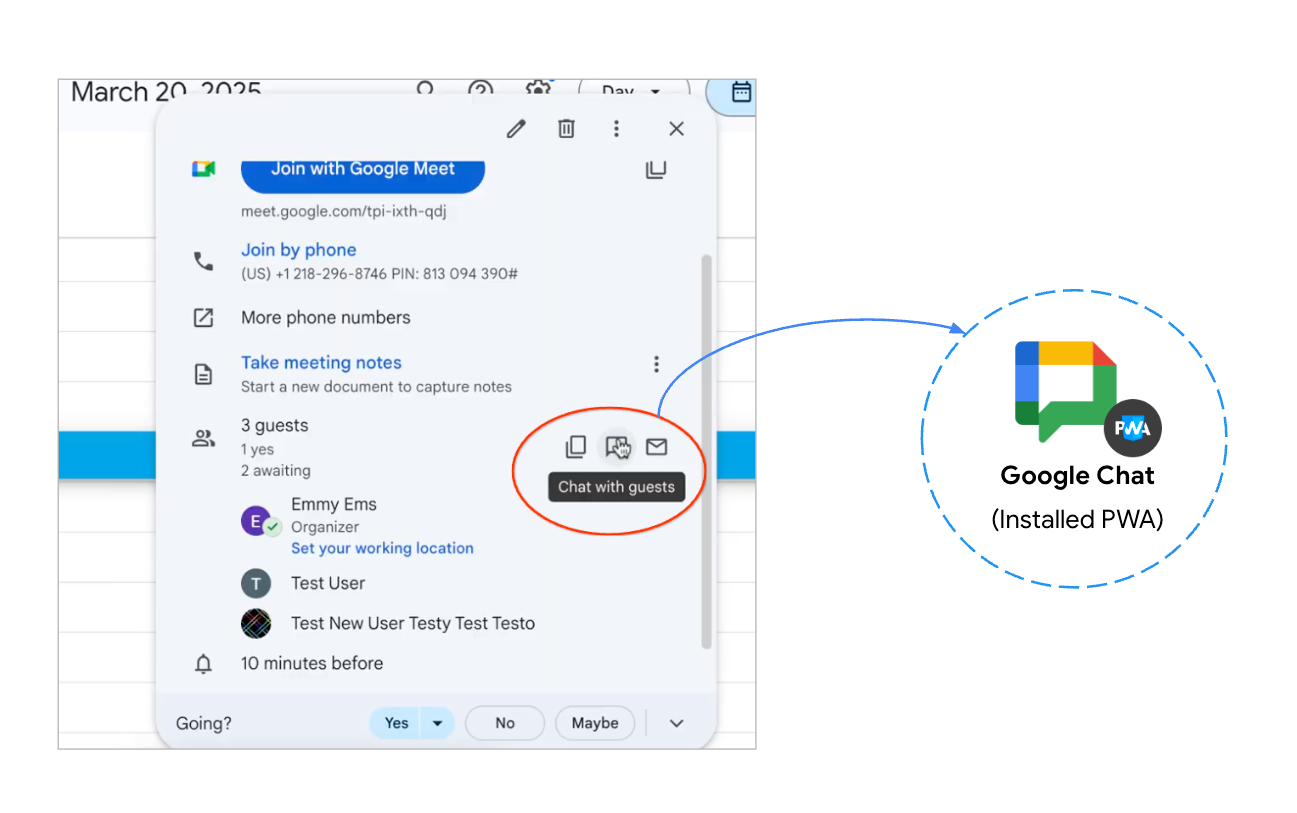
Task: Open the Join by phone link
Action: click(298, 250)
